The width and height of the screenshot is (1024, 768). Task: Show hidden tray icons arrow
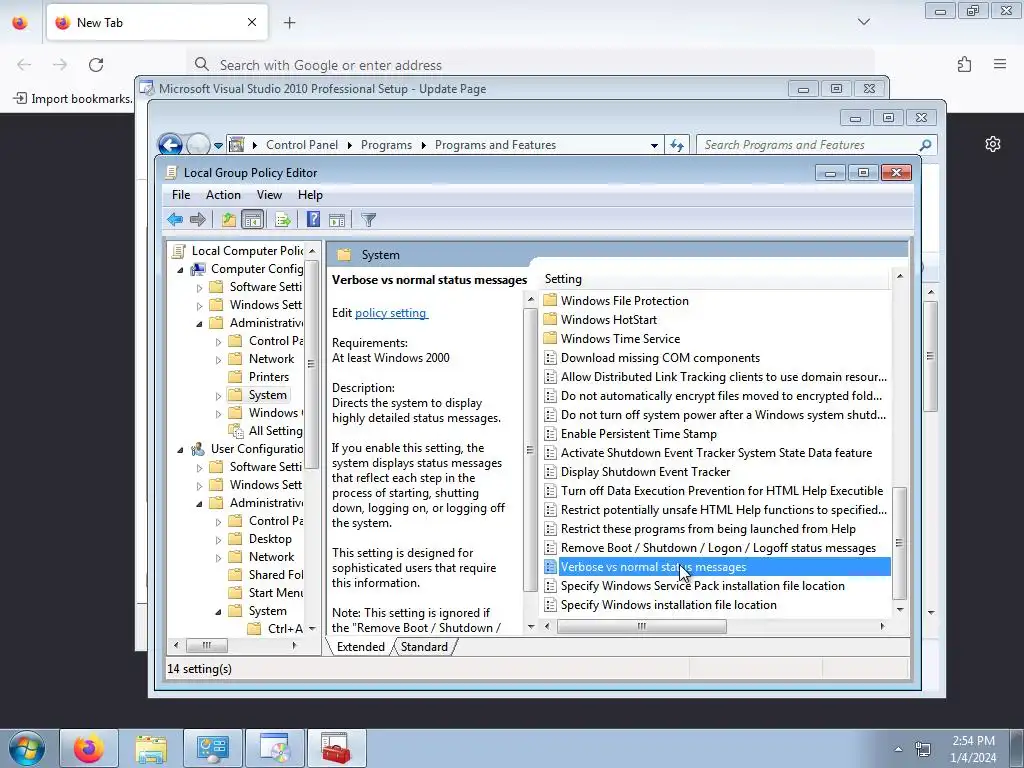point(898,749)
